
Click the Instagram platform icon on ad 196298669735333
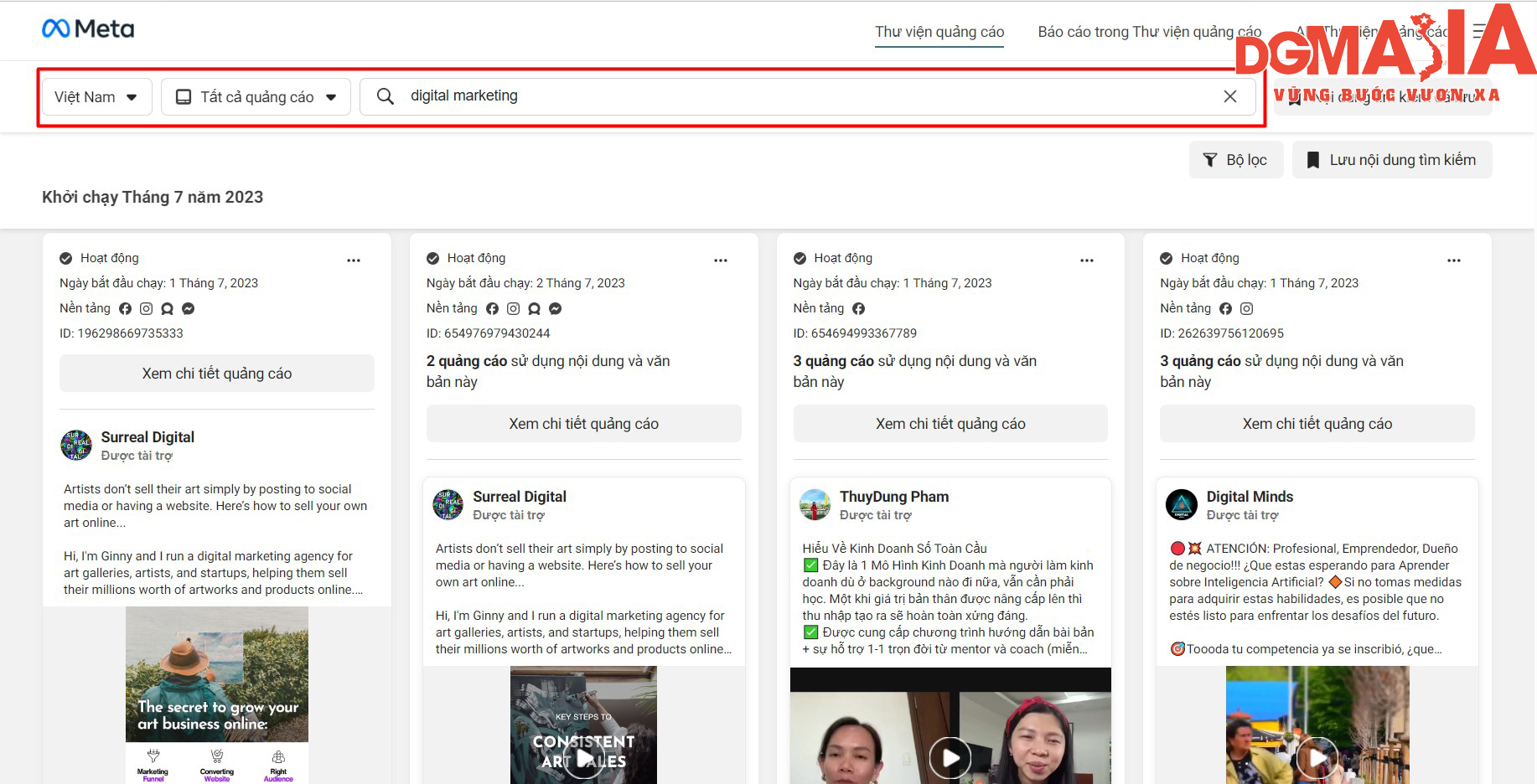(x=147, y=309)
